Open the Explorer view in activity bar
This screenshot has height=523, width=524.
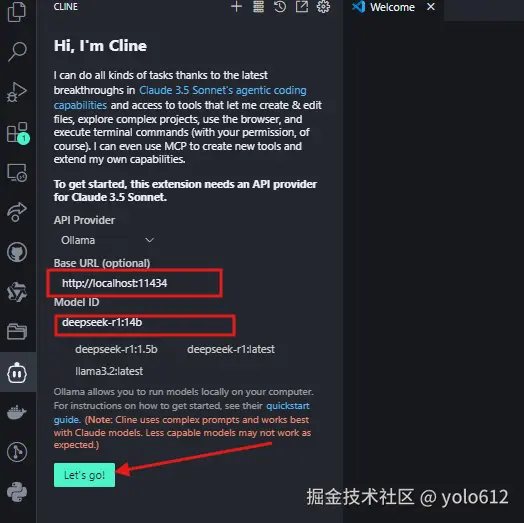[x=17, y=12]
